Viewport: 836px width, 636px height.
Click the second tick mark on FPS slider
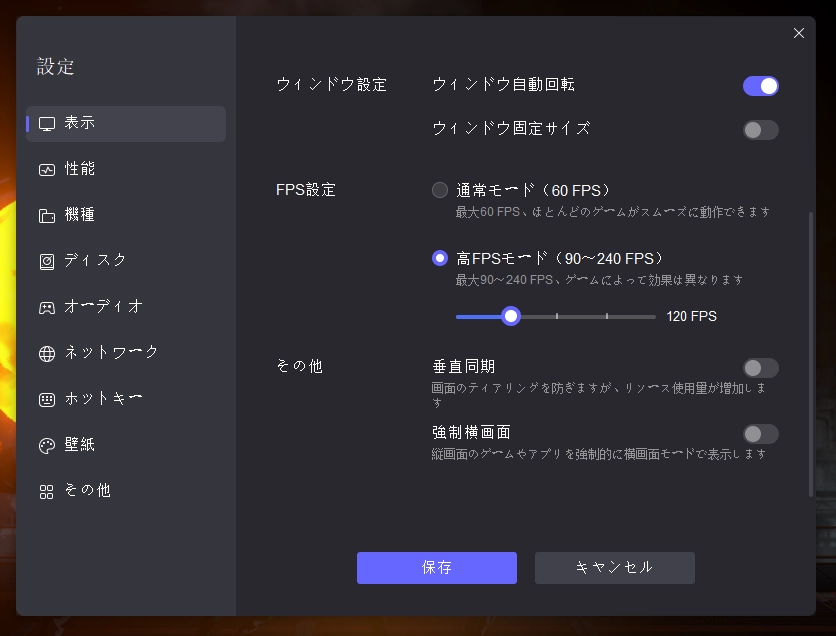coord(557,316)
